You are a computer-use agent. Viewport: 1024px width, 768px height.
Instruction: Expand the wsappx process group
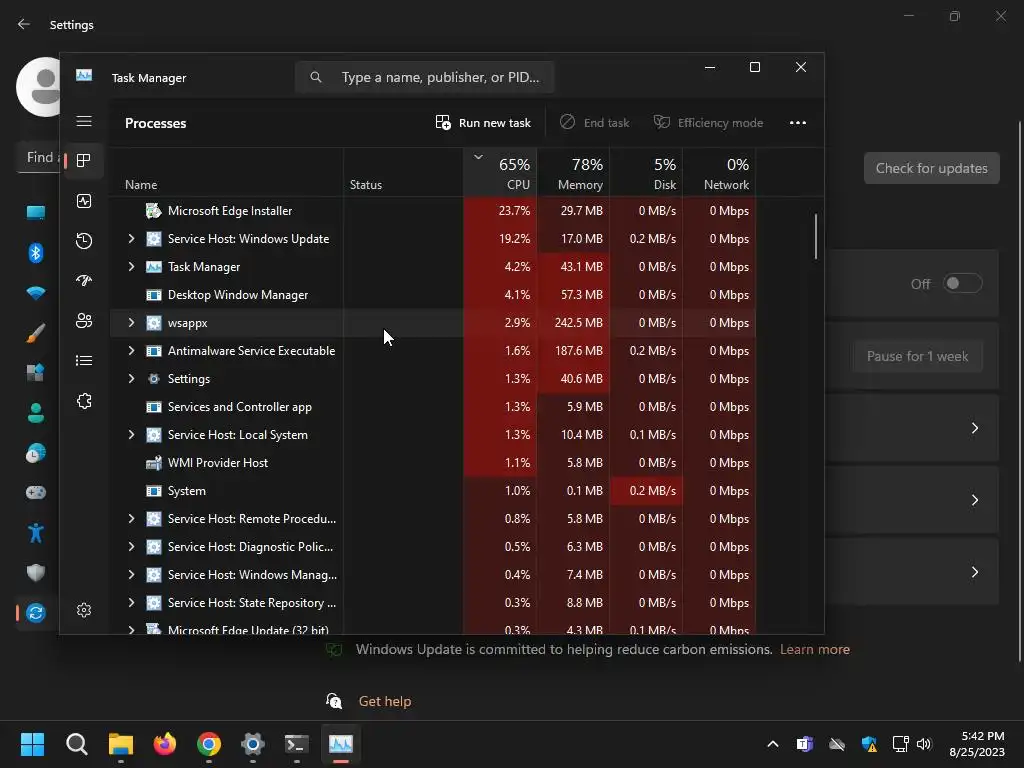131,323
